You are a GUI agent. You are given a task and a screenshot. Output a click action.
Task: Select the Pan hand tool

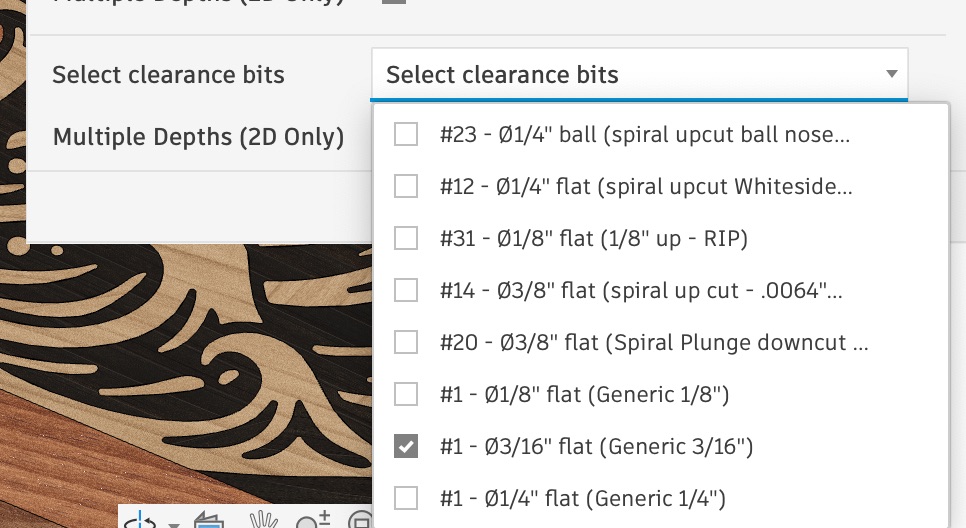(263, 521)
